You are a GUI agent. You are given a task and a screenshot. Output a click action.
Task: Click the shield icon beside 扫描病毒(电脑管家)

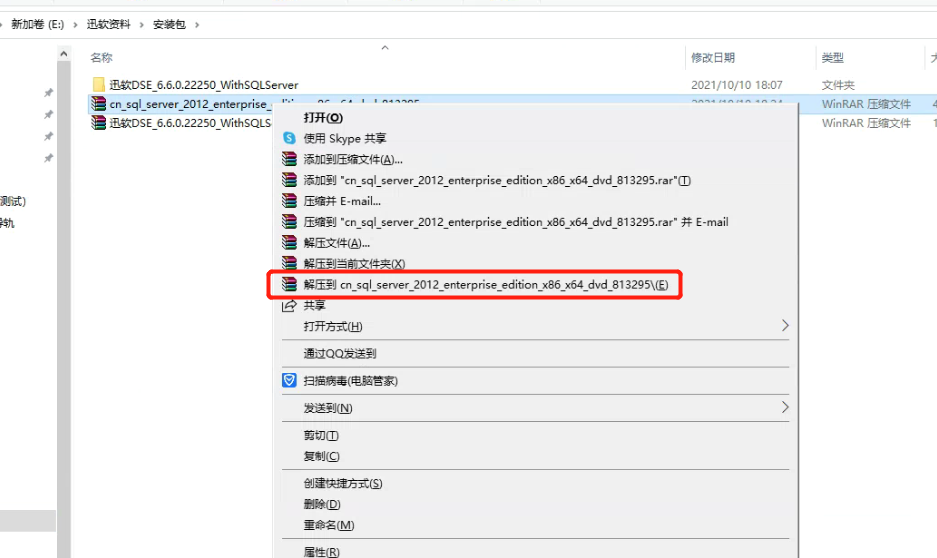click(x=289, y=381)
